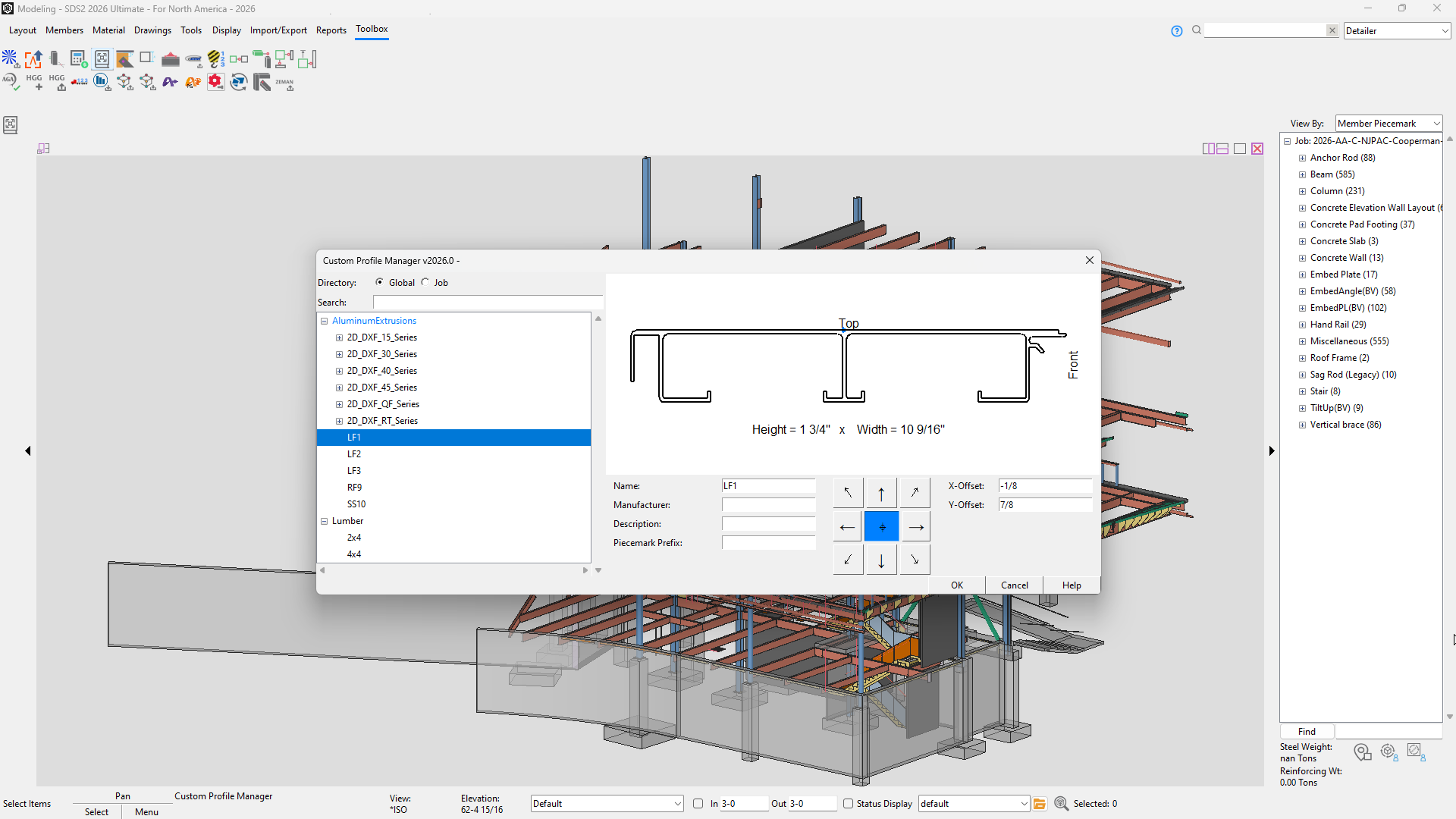Click the calculator with green badge icon
The image size is (1456, 819).
point(78,59)
